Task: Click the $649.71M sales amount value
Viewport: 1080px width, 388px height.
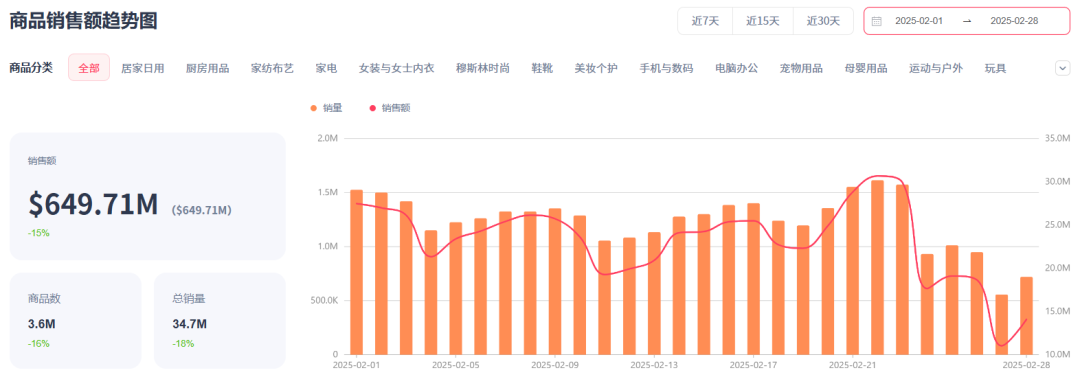Action: coord(93,204)
